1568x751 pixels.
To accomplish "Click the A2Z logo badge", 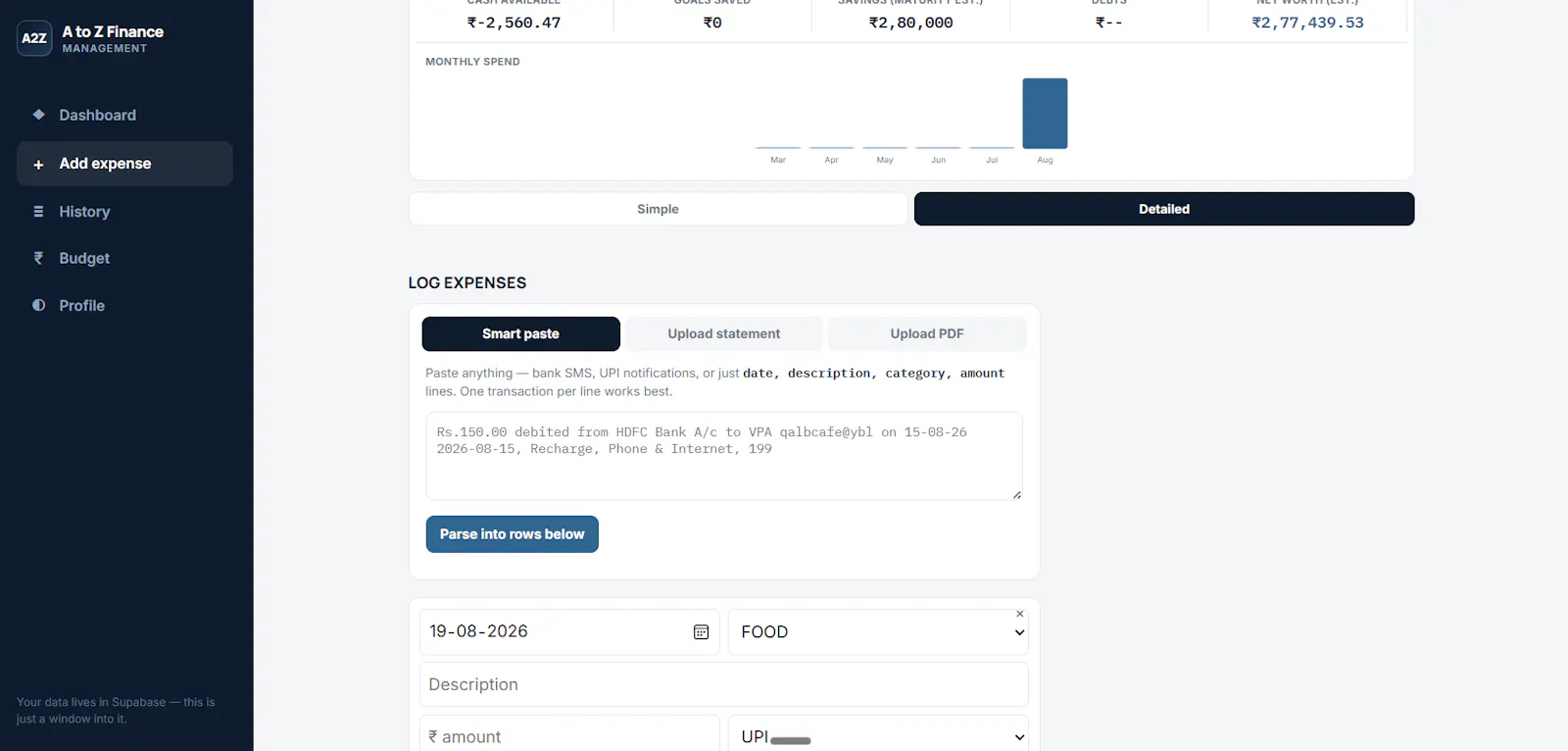I will point(34,38).
